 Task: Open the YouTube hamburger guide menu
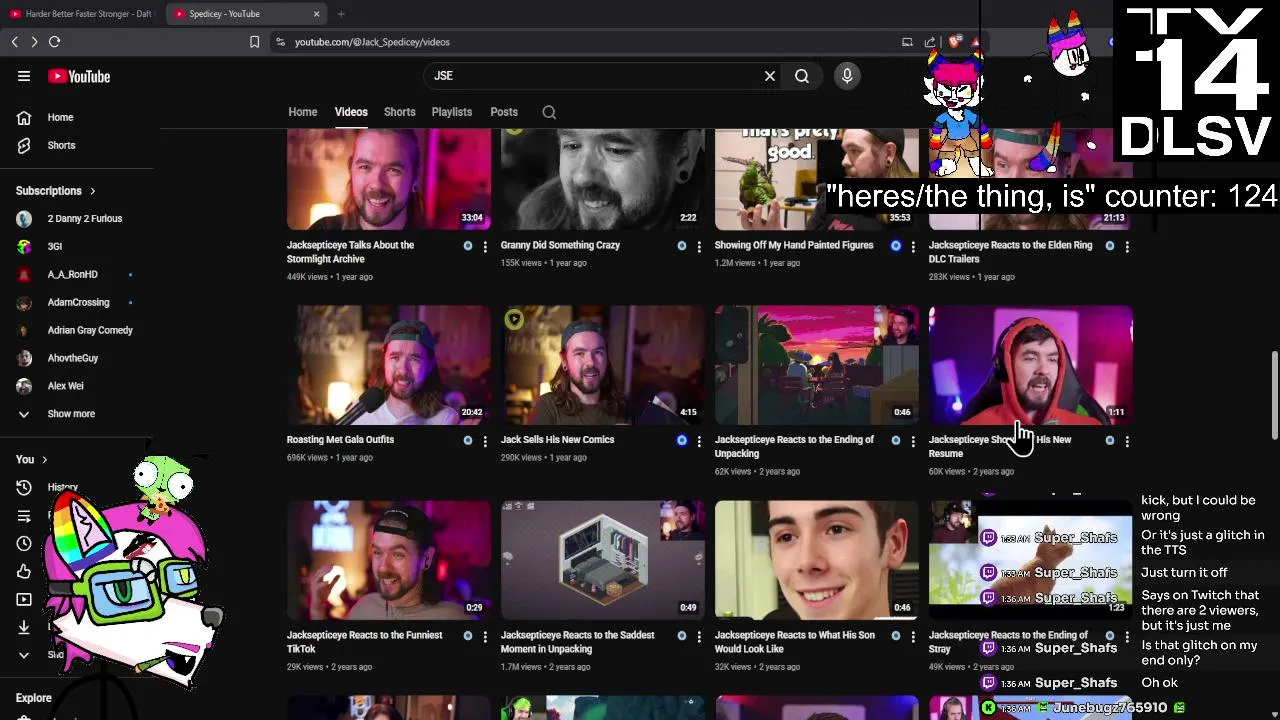pos(24,76)
